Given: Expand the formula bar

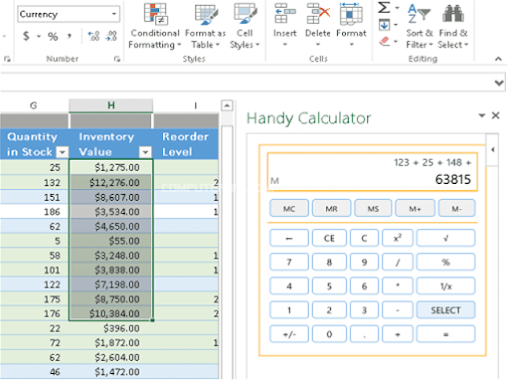Looking at the screenshot, I should pos(499,82).
